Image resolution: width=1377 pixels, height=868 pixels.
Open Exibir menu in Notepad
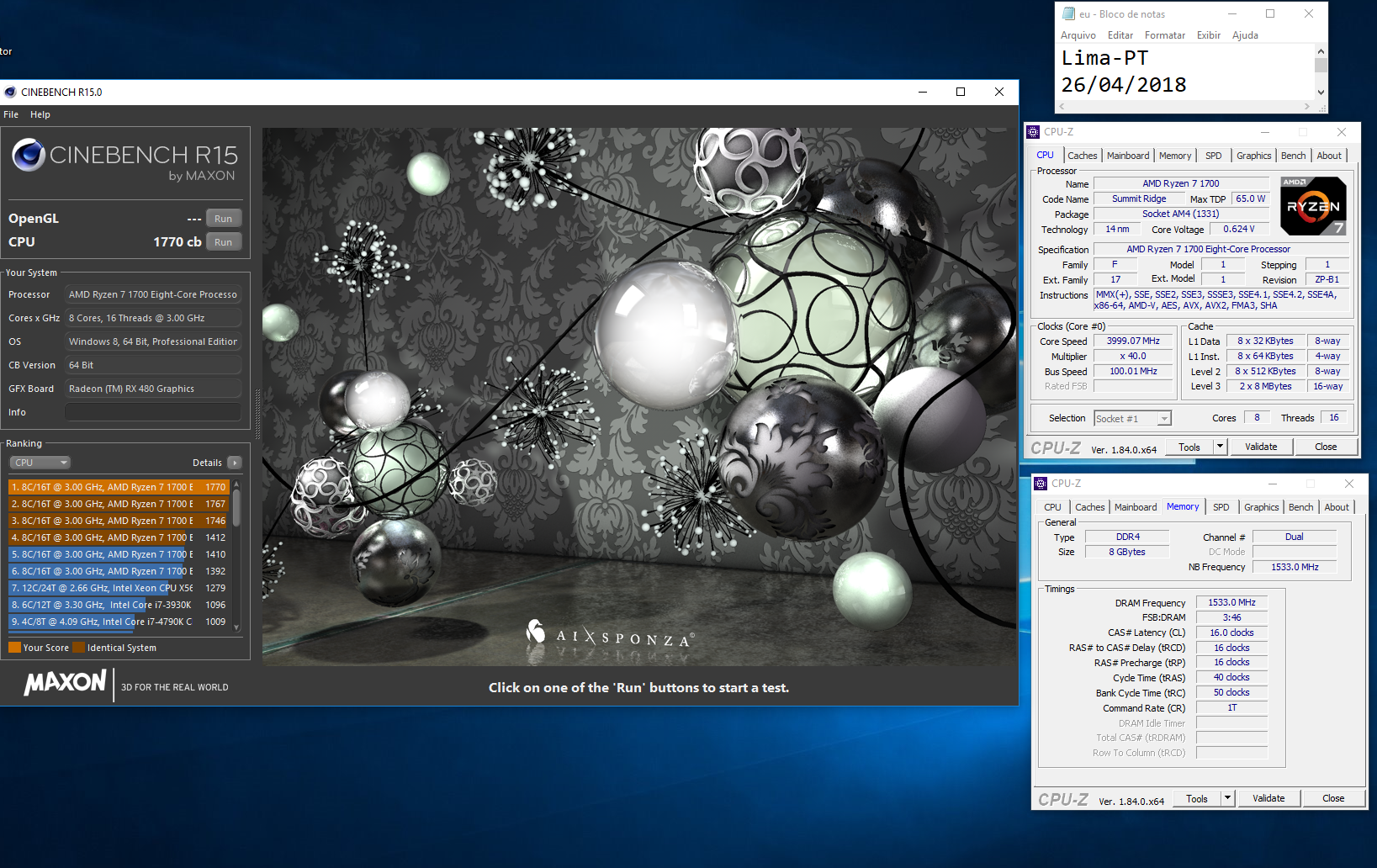[x=1209, y=35]
